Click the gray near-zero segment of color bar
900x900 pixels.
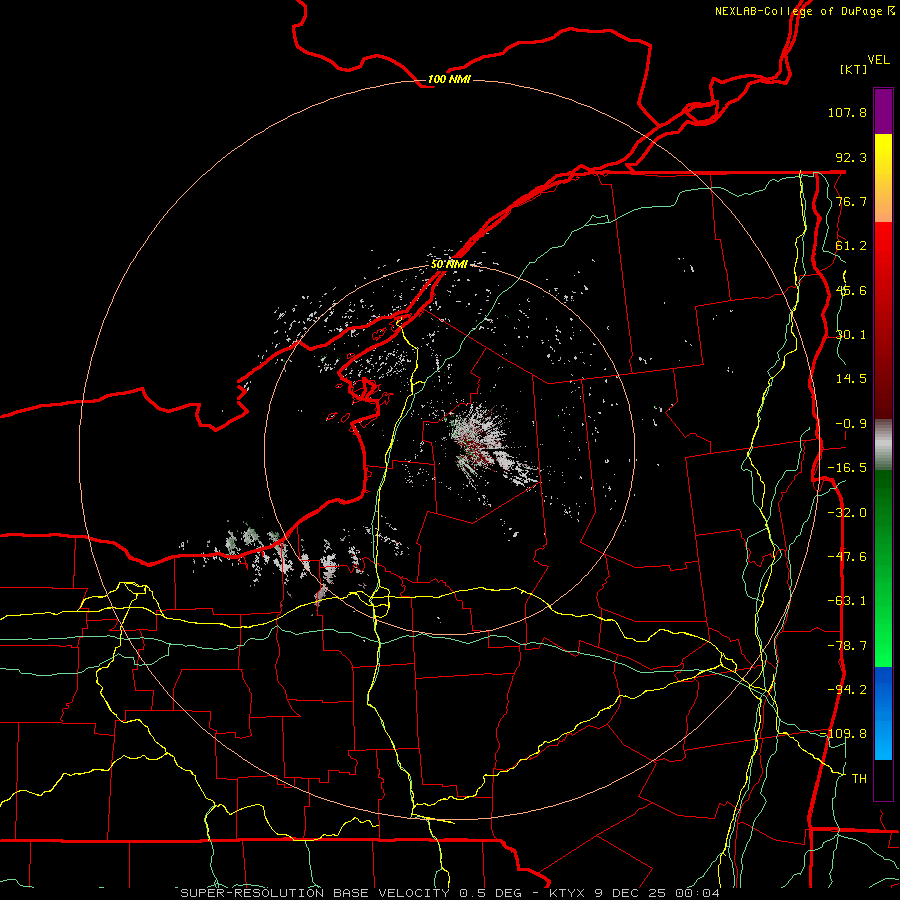pyautogui.click(x=883, y=445)
